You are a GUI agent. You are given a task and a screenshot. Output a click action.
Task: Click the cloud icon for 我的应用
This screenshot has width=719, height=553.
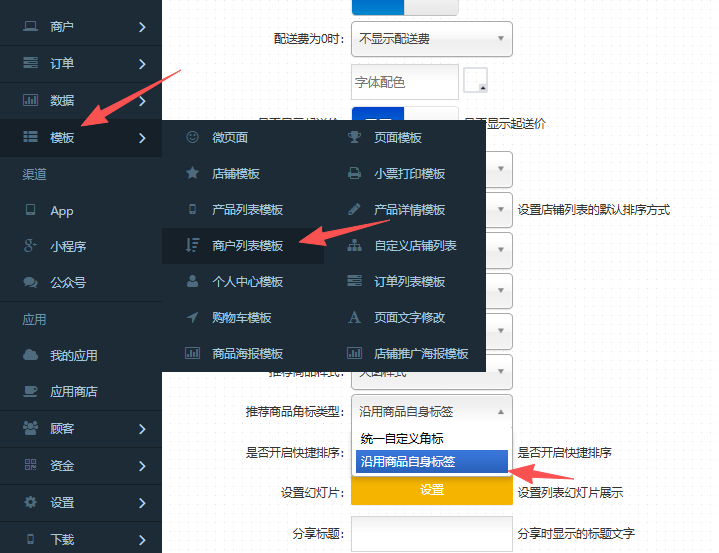click(30, 355)
